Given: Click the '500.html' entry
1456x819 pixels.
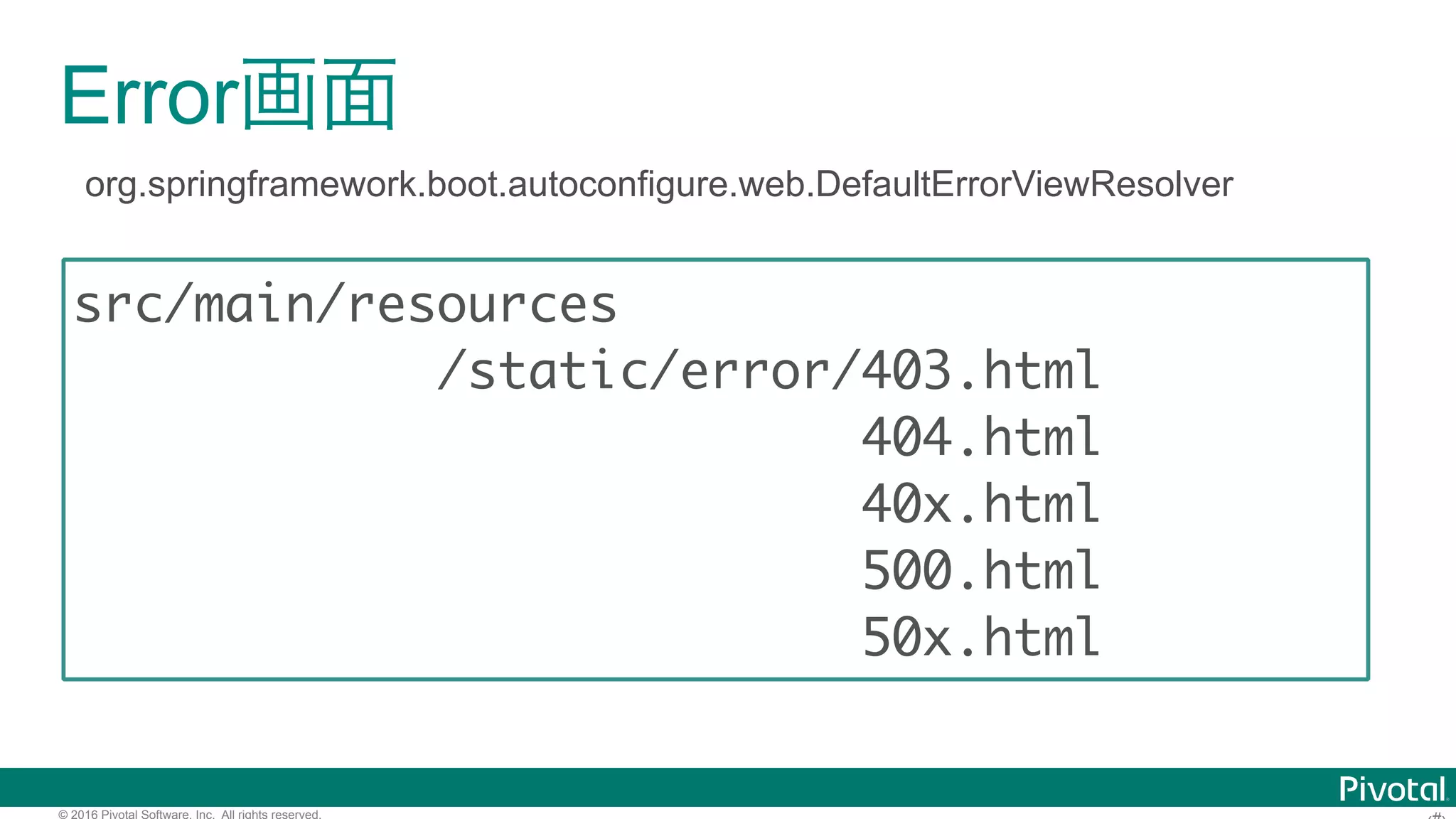Looking at the screenshot, I should (981, 570).
